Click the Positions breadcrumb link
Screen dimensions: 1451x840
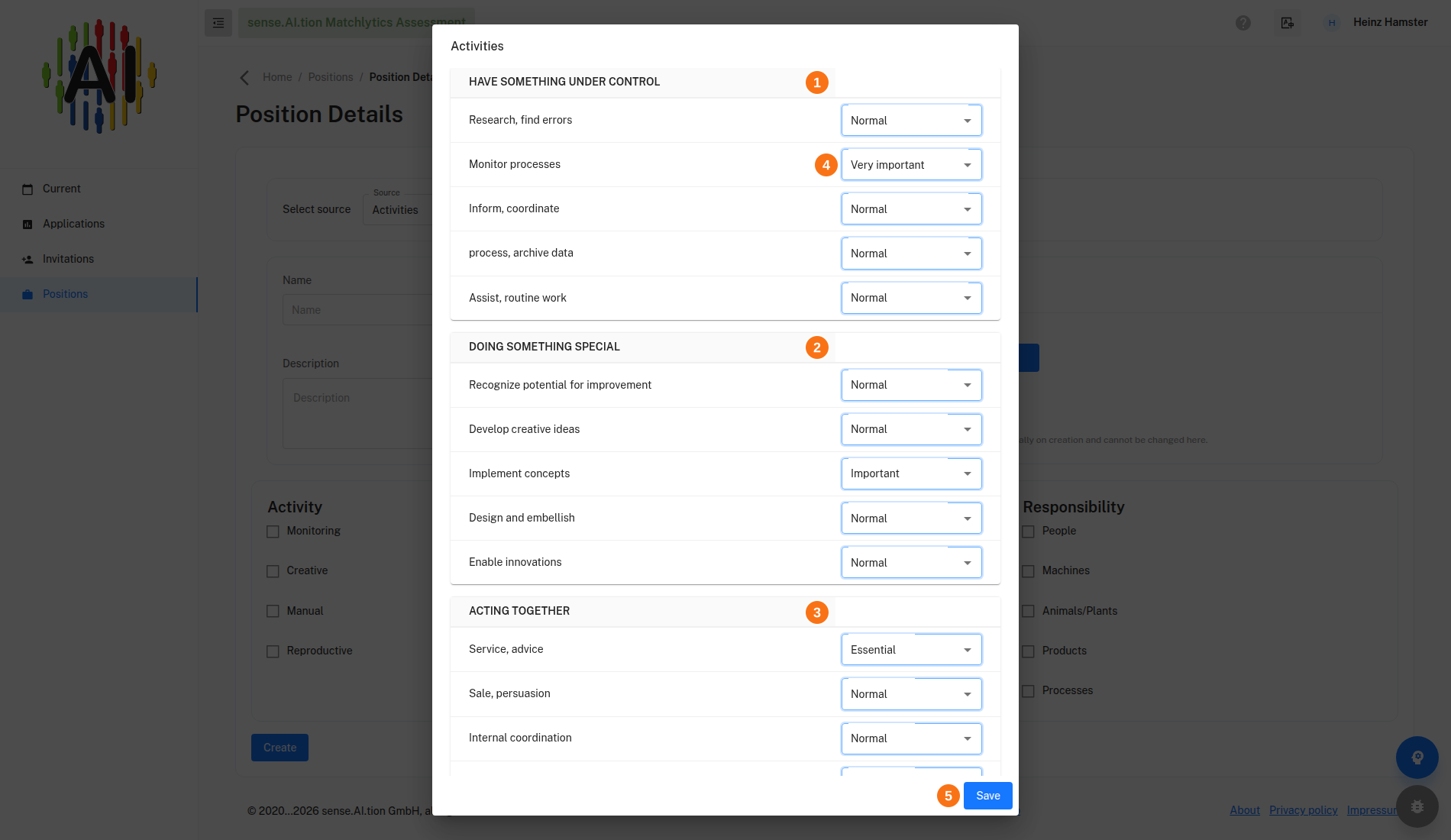[331, 77]
